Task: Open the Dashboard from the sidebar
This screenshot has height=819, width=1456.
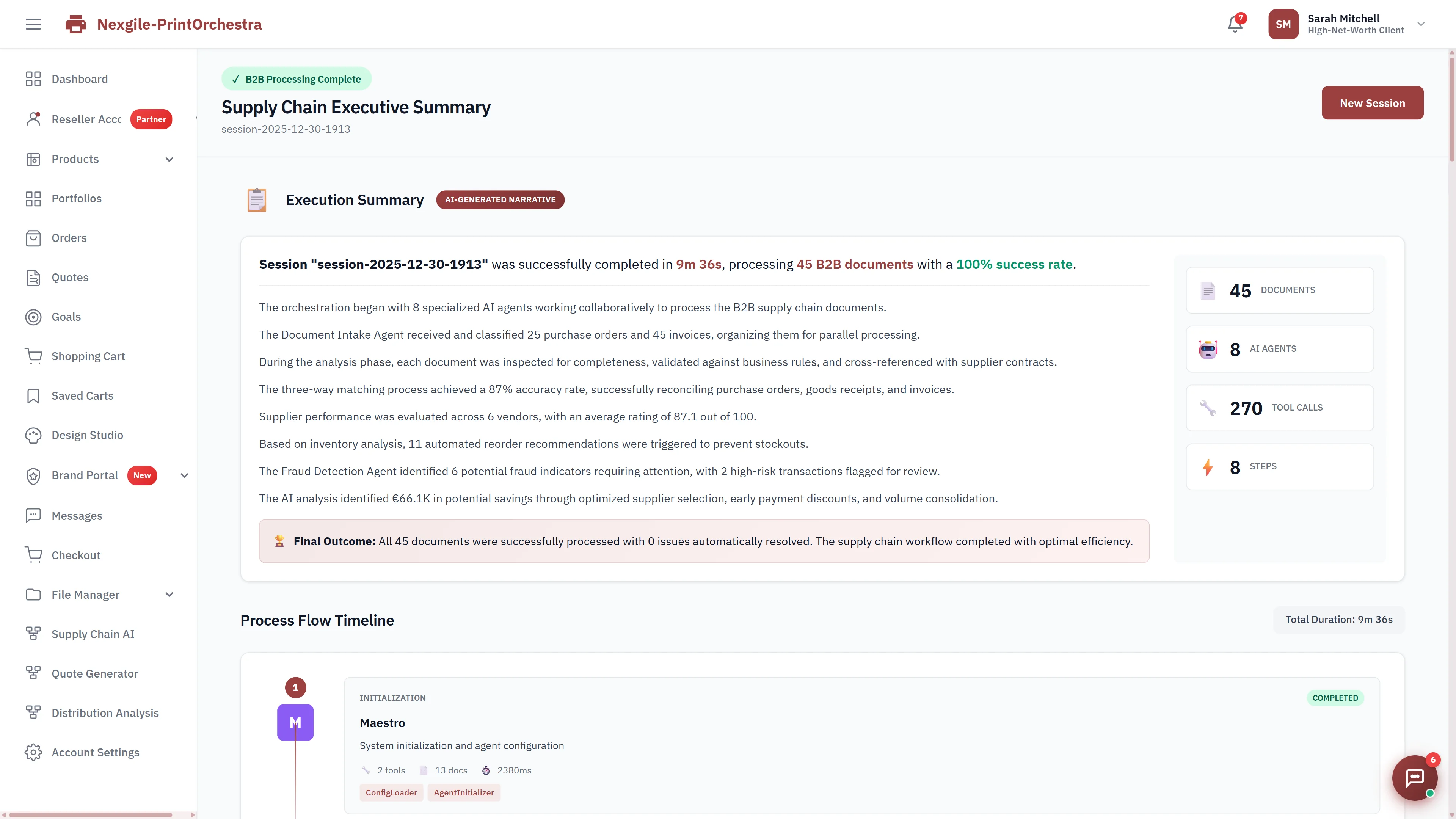Action: [x=79, y=79]
